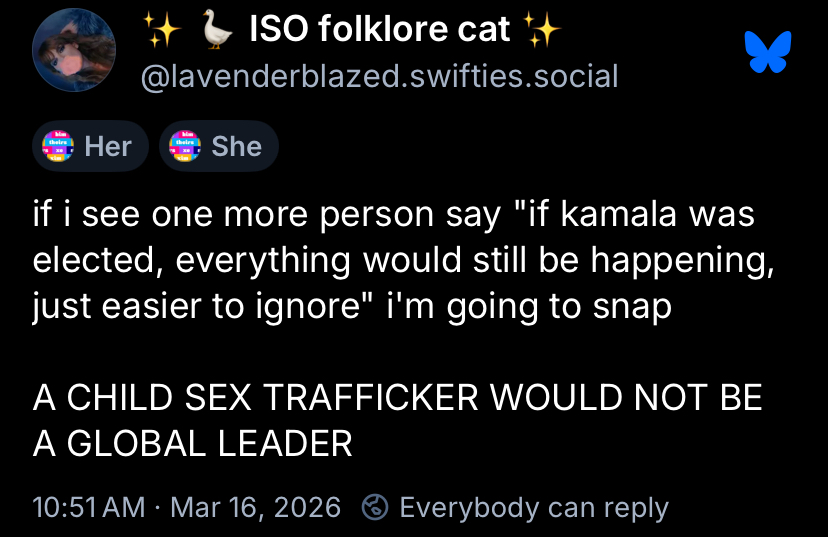Click the colorful icon in the Her badge
Image resolution: width=828 pixels, height=537 pixels.
(x=58, y=146)
